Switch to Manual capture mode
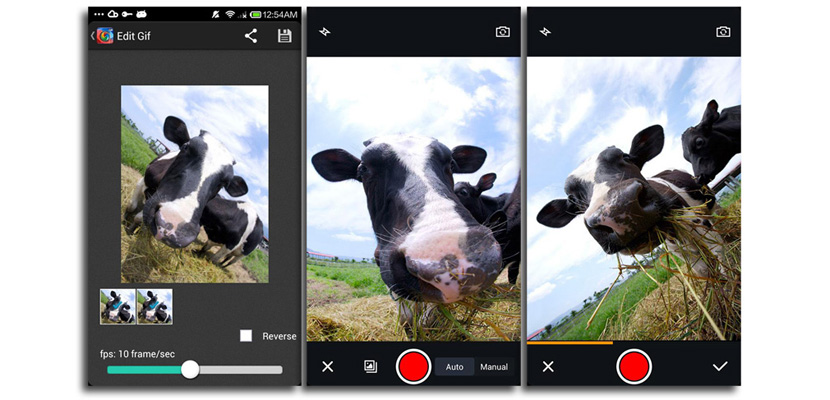This screenshot has height=400, width=830. point(494,367)
